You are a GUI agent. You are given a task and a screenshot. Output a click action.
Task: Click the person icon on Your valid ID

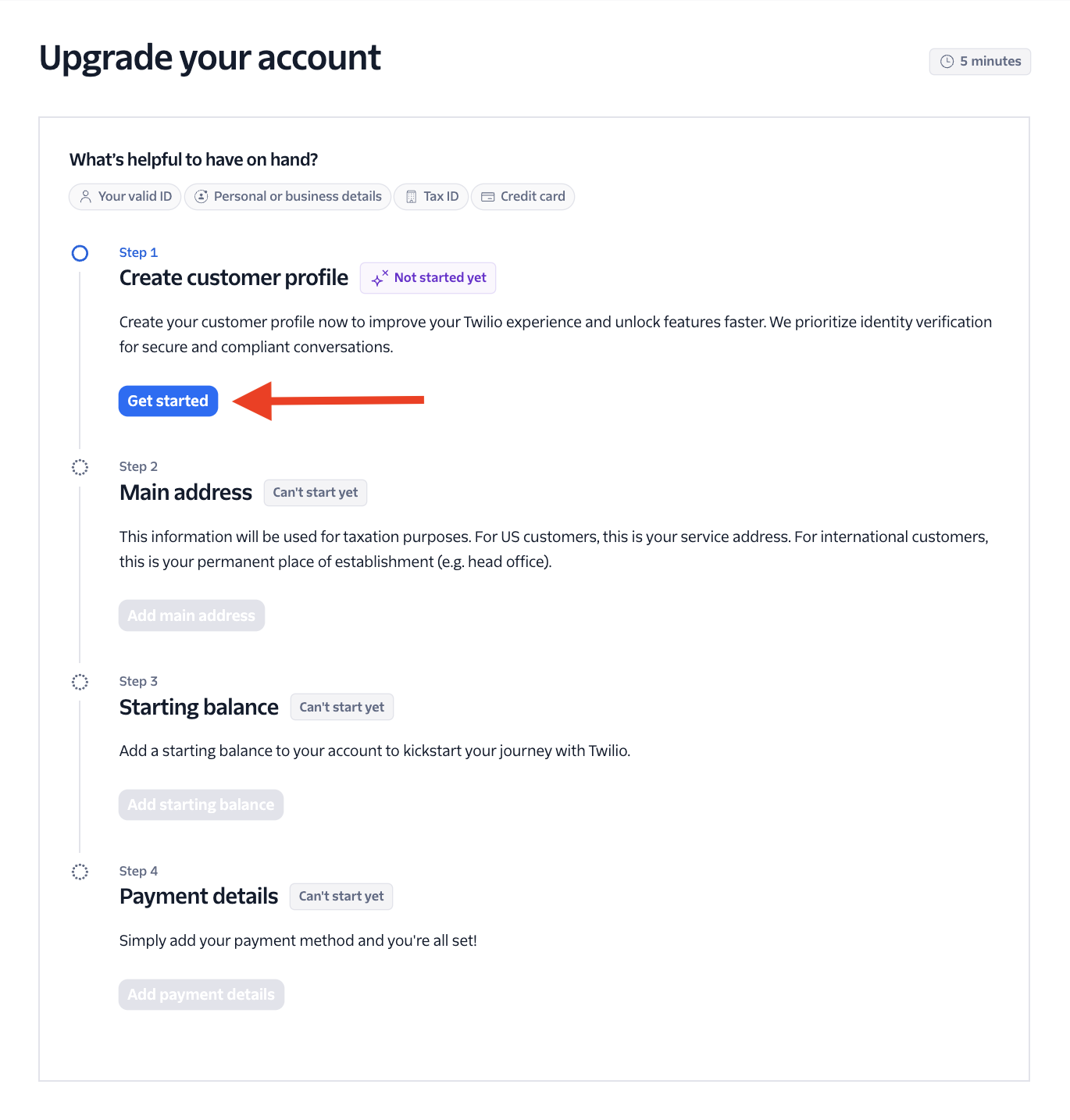(x=86, y=197)
